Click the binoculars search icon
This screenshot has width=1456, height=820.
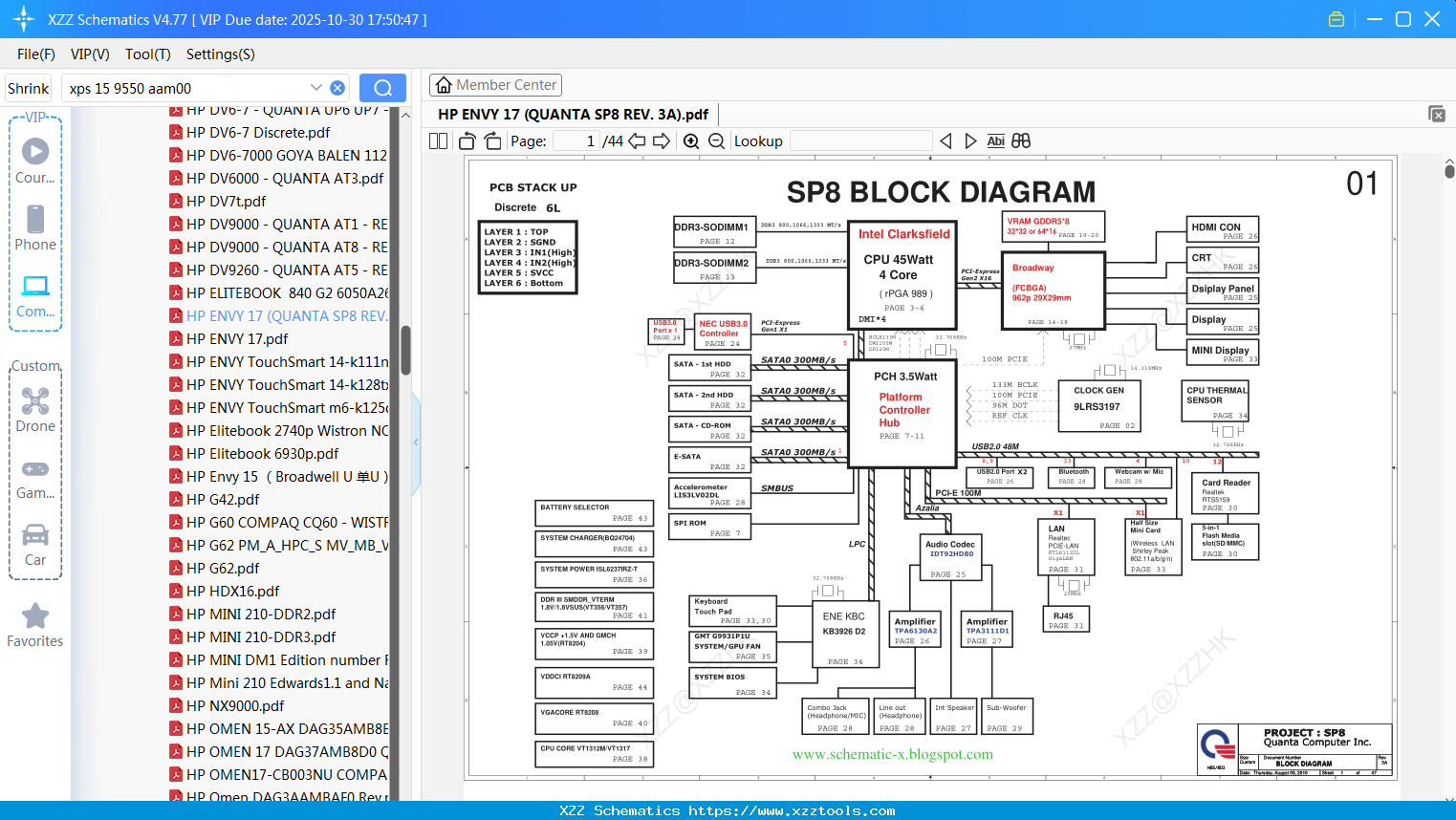(1021, 141)
